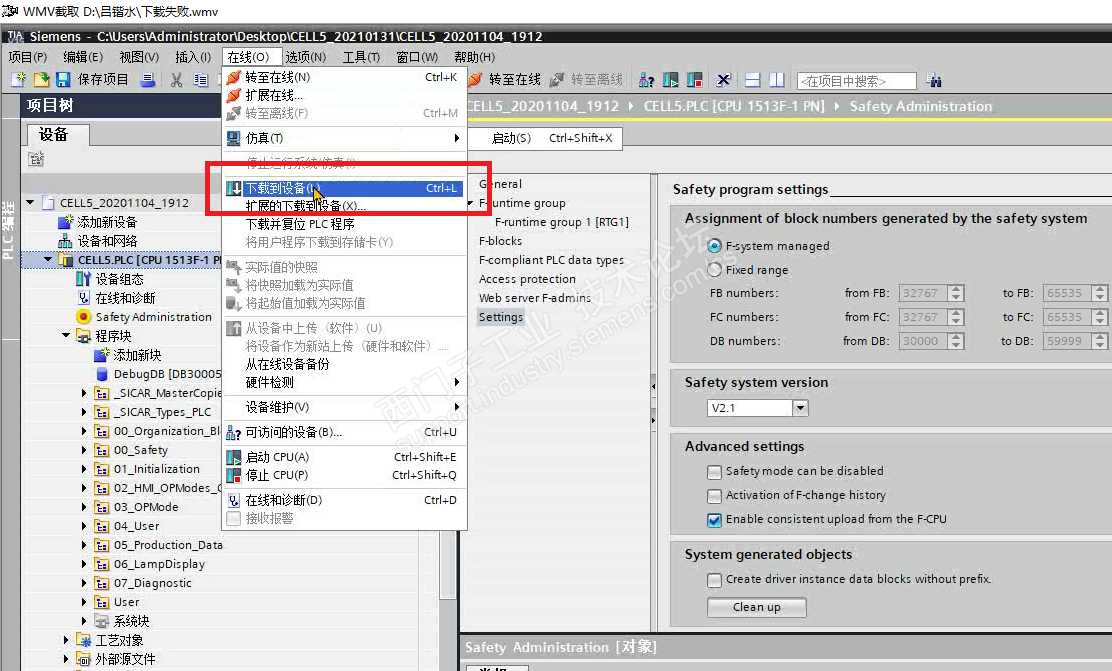Screen dimensions: 1112x671
Task: Click the 设备和网络 network icon
Action: pyautogui.click(x=65, y=241)
